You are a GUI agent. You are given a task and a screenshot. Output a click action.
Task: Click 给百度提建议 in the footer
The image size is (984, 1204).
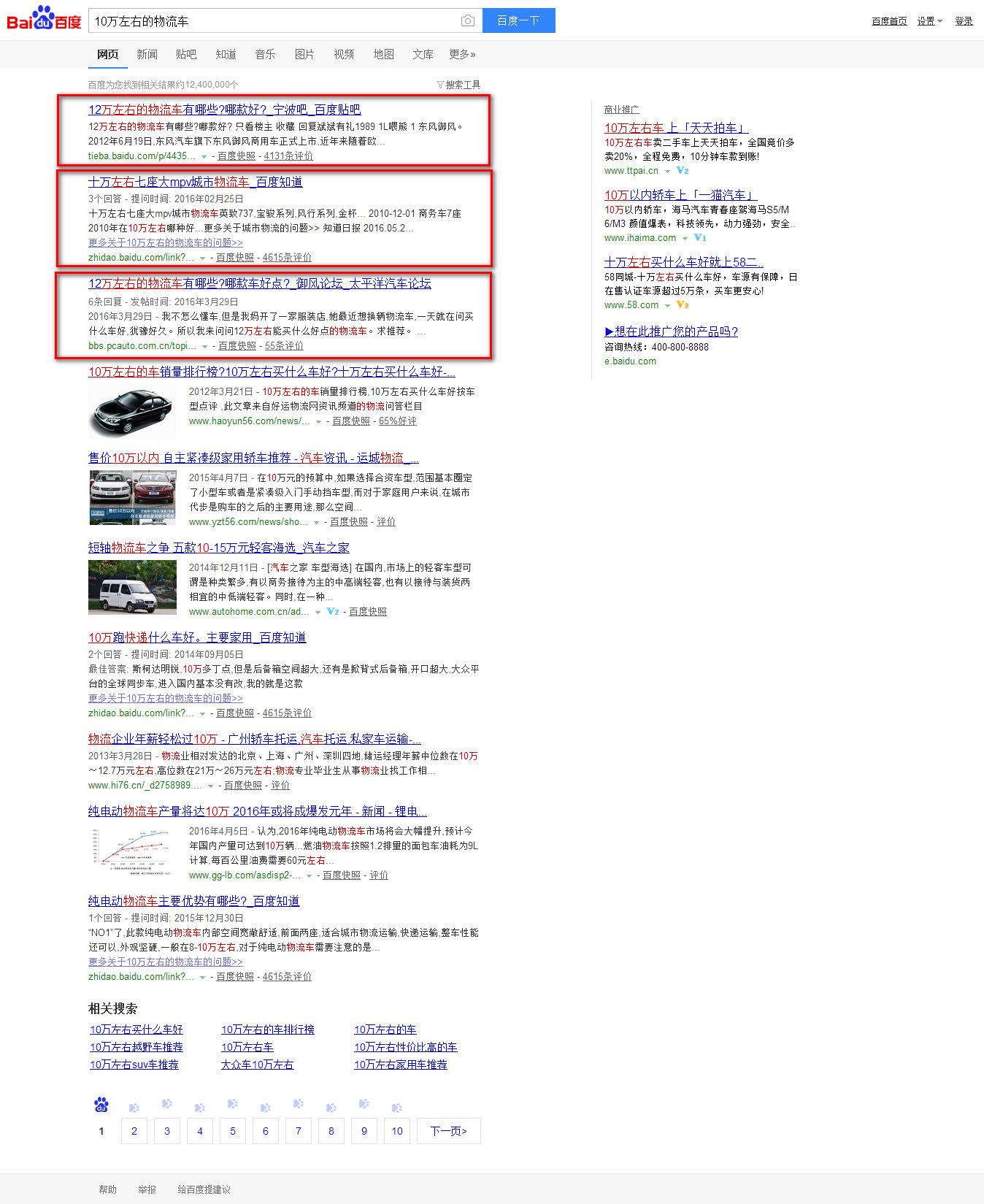tap(204, 1189)
